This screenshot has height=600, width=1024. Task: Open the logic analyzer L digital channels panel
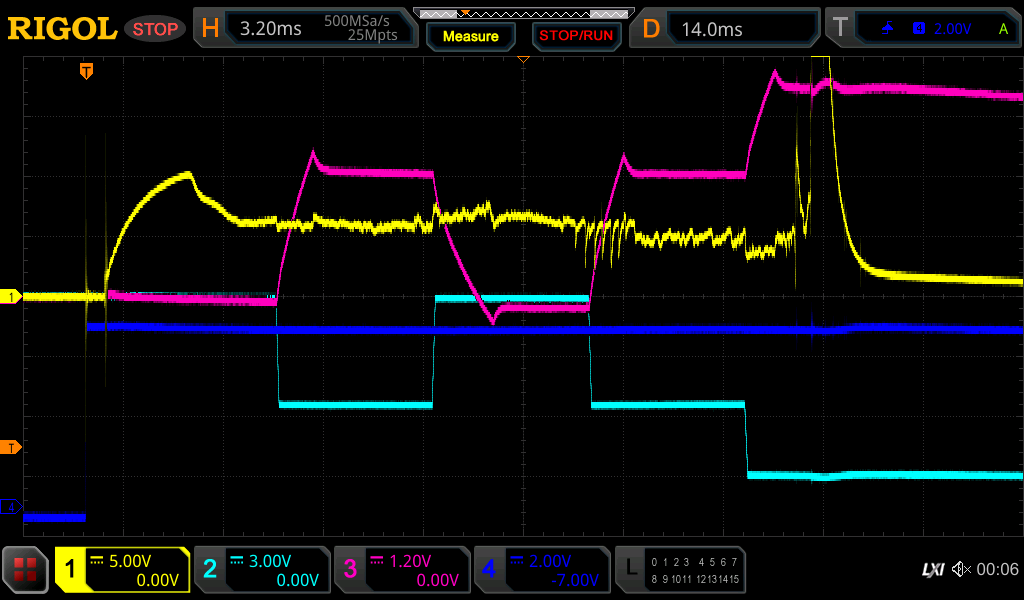681,570
